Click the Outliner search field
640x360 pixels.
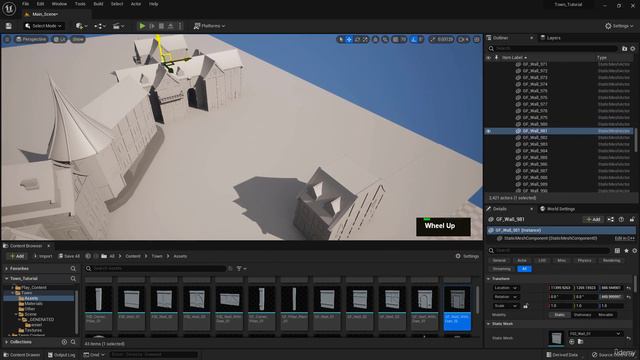pyautogui.click(x=553, y=49)
